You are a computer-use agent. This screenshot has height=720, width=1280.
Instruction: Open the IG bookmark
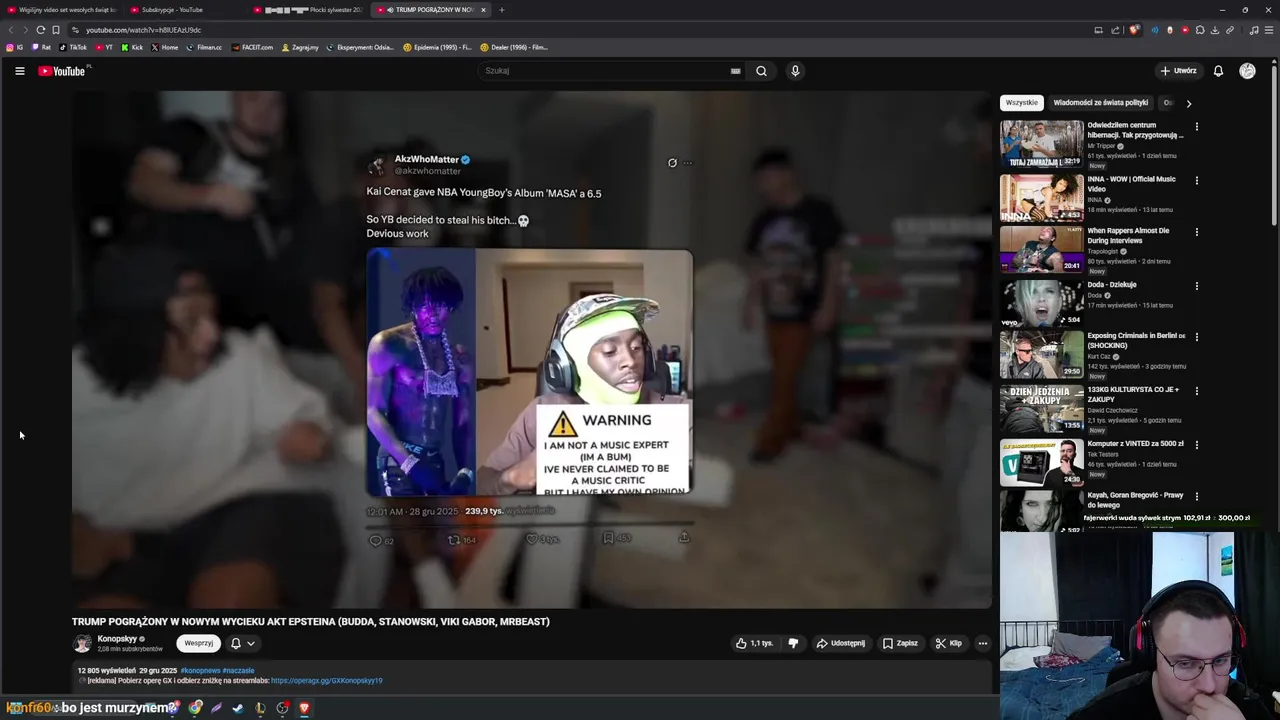click(14, 47)
